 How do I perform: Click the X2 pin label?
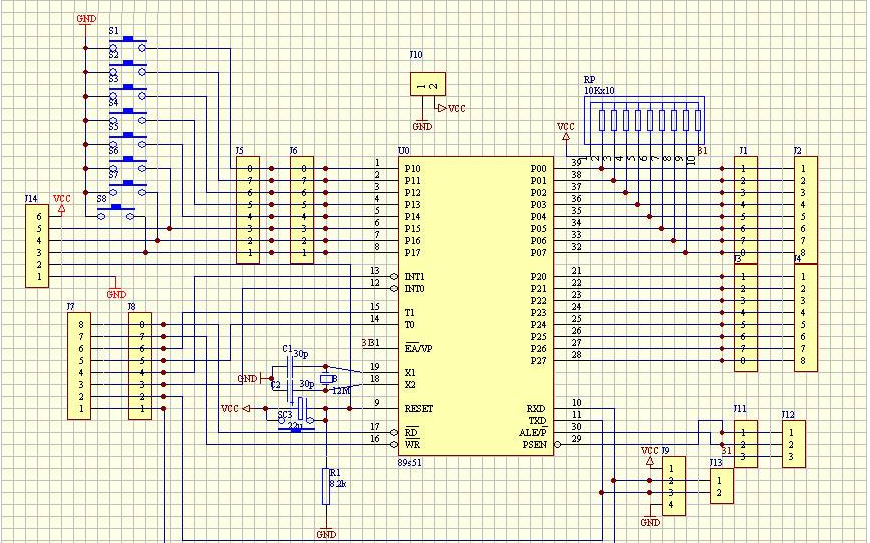click(x=409, y=384)
